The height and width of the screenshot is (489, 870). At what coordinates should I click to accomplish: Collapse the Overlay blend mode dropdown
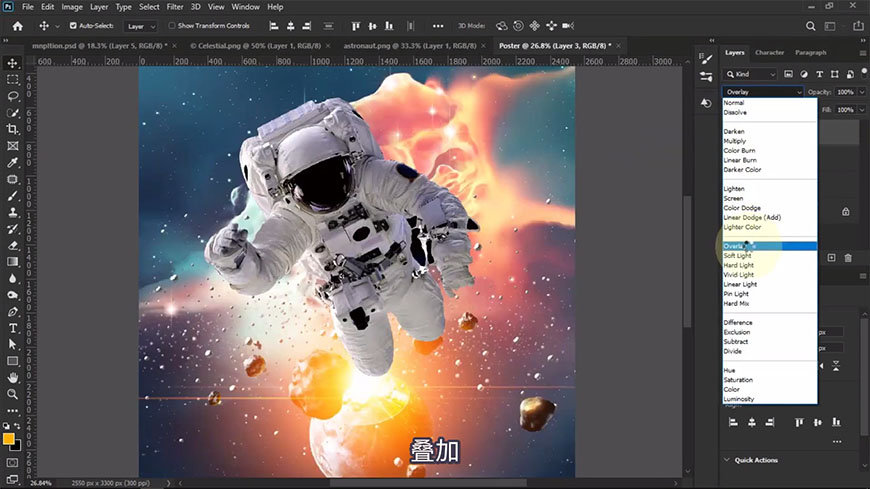point(763,92)
